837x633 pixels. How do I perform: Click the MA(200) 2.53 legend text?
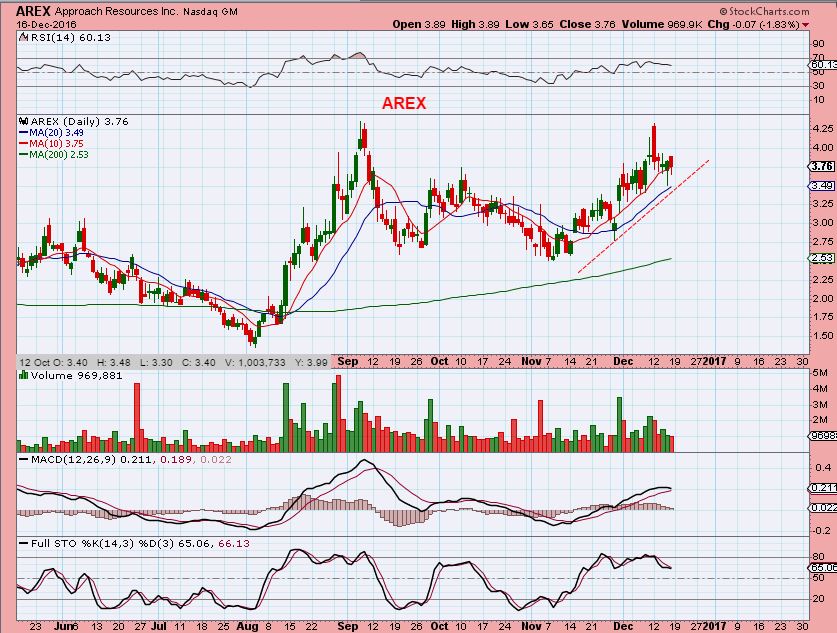(x=59, y=155)
